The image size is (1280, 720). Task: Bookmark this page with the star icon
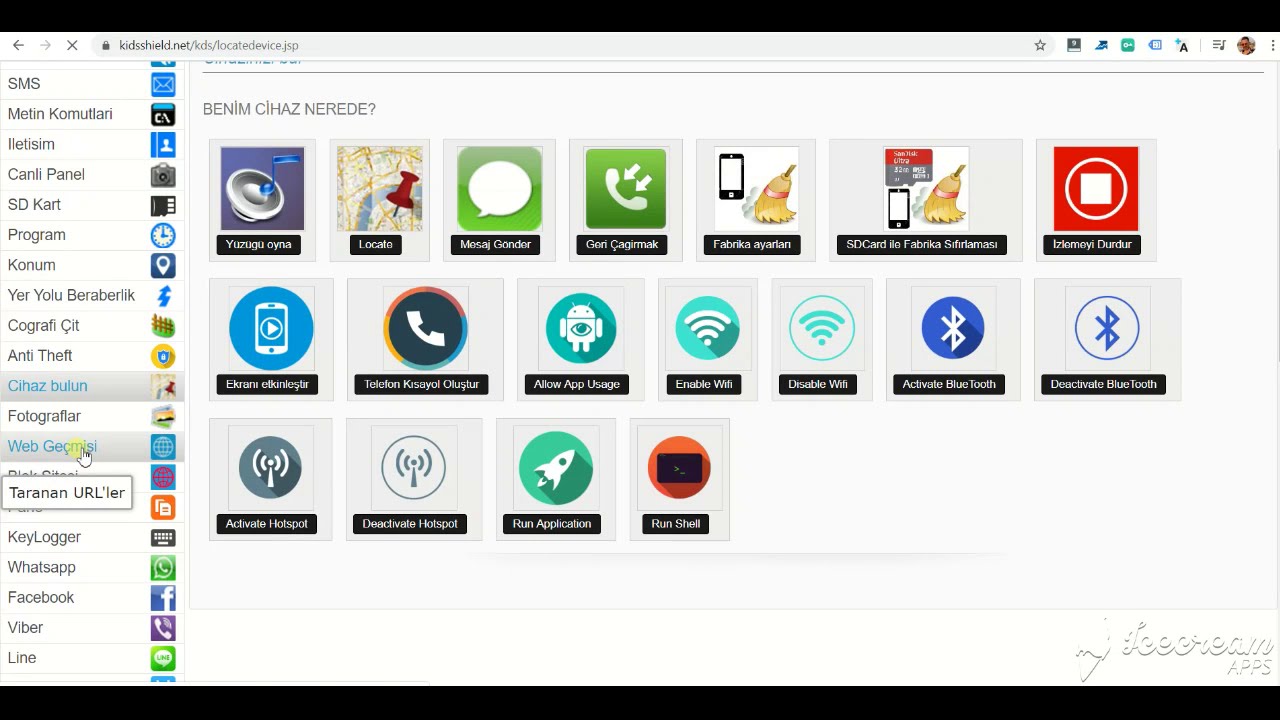click(x=1040, y=45)
